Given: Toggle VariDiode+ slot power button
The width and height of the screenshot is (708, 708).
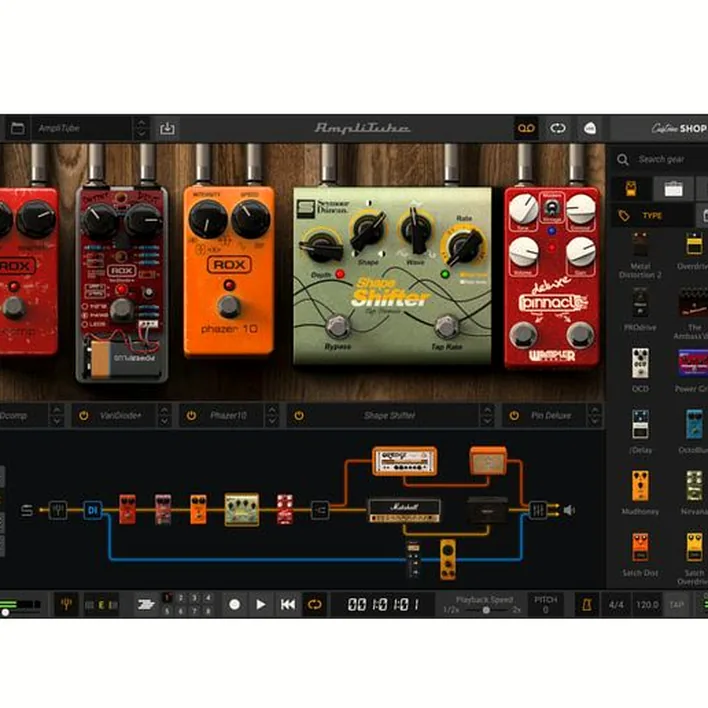Looking at the screenshot, I should (84, 415).
